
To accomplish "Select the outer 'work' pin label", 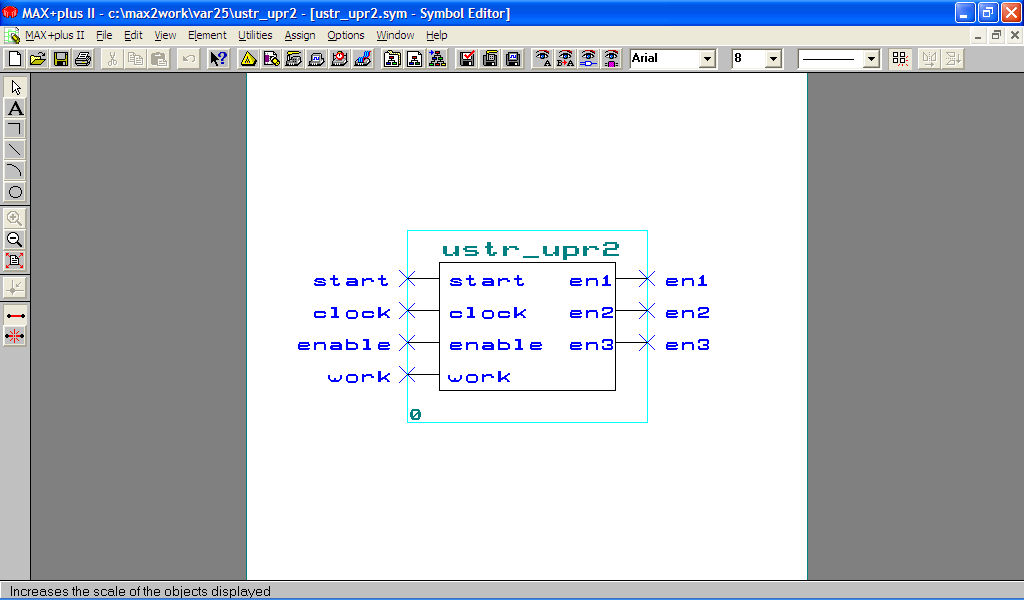I will click(x=359, y=377).
